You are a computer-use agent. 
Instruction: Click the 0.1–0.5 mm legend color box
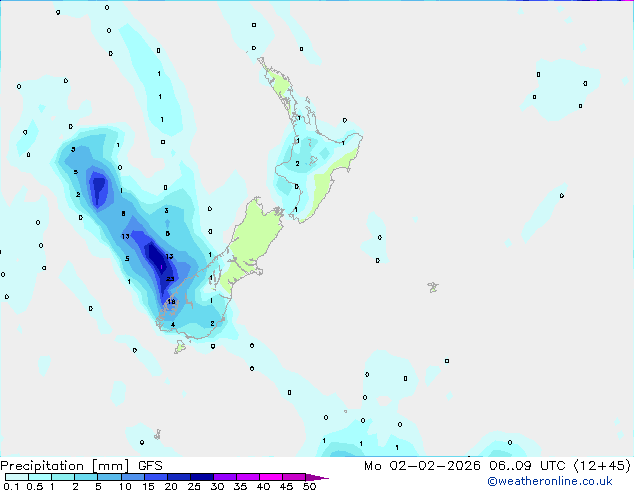(17, 477)
